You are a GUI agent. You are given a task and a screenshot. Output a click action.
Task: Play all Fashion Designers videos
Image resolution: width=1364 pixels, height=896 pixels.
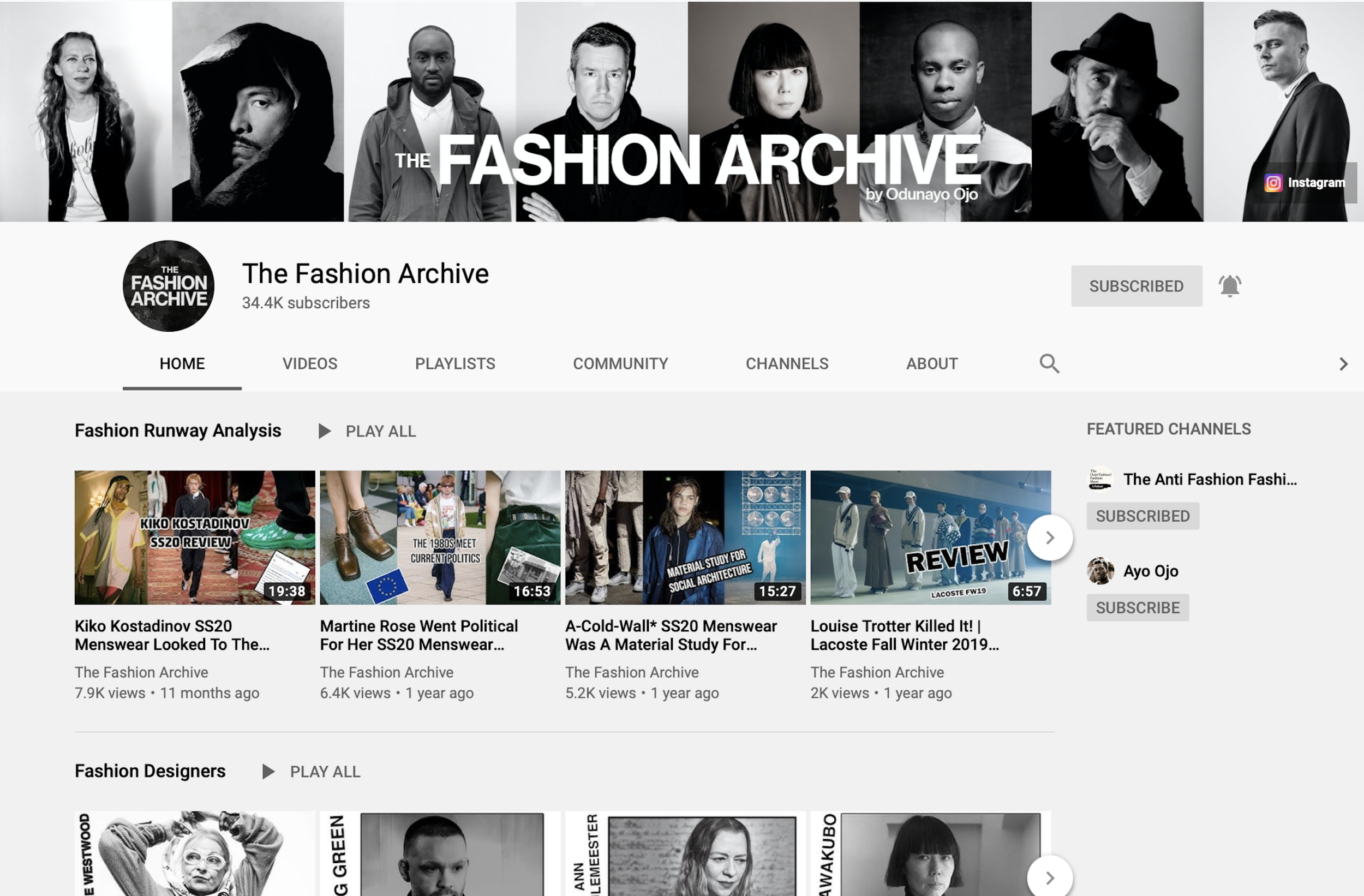(312, 772)
